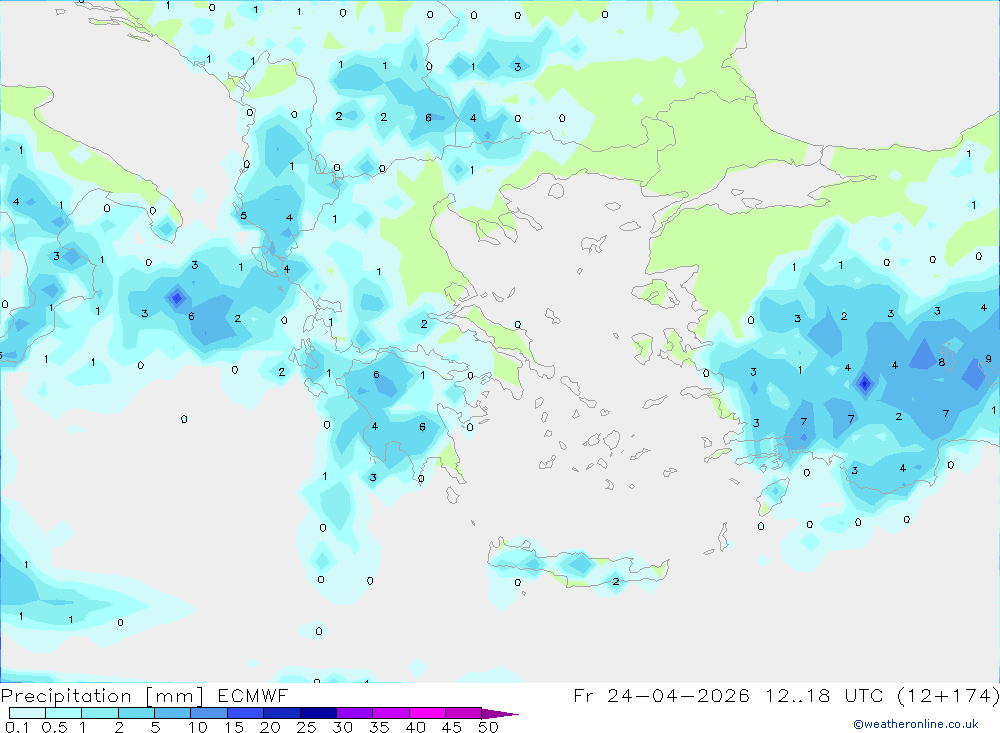
Task: Click the 20–25 mm legend color box
Action: 282,713
